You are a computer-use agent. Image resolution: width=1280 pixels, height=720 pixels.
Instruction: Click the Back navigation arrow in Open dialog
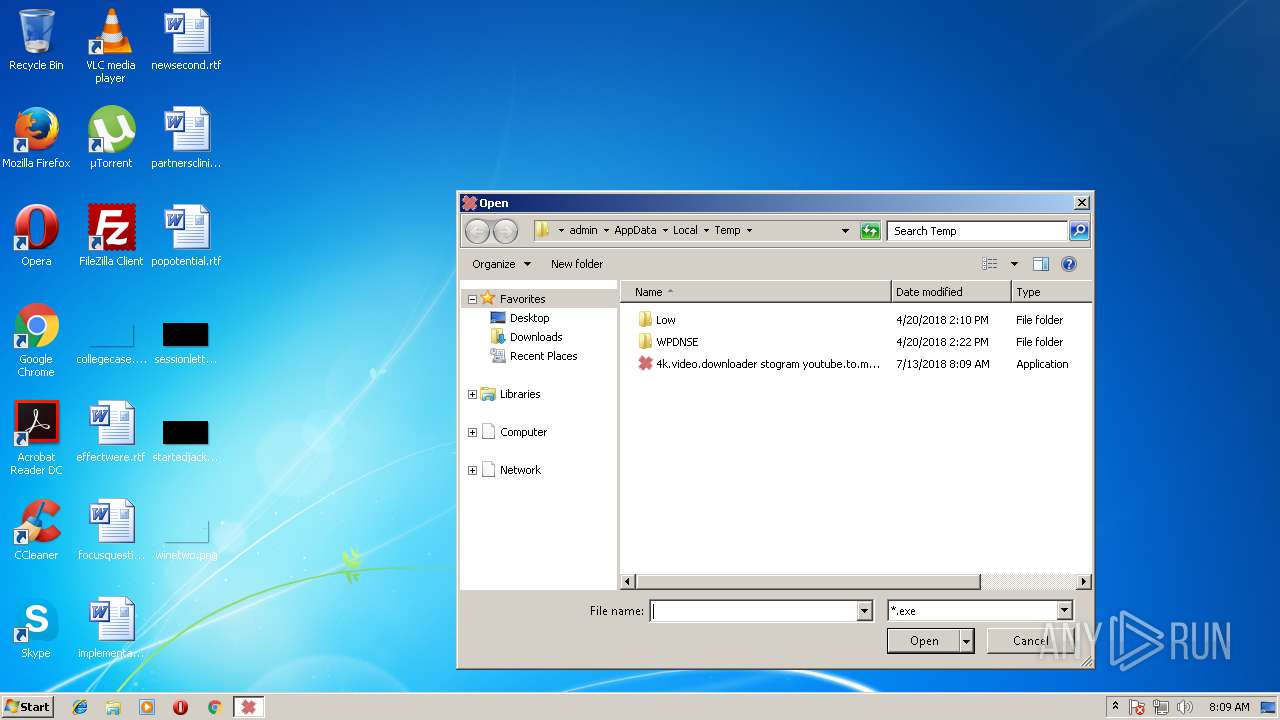coord(477,231)
